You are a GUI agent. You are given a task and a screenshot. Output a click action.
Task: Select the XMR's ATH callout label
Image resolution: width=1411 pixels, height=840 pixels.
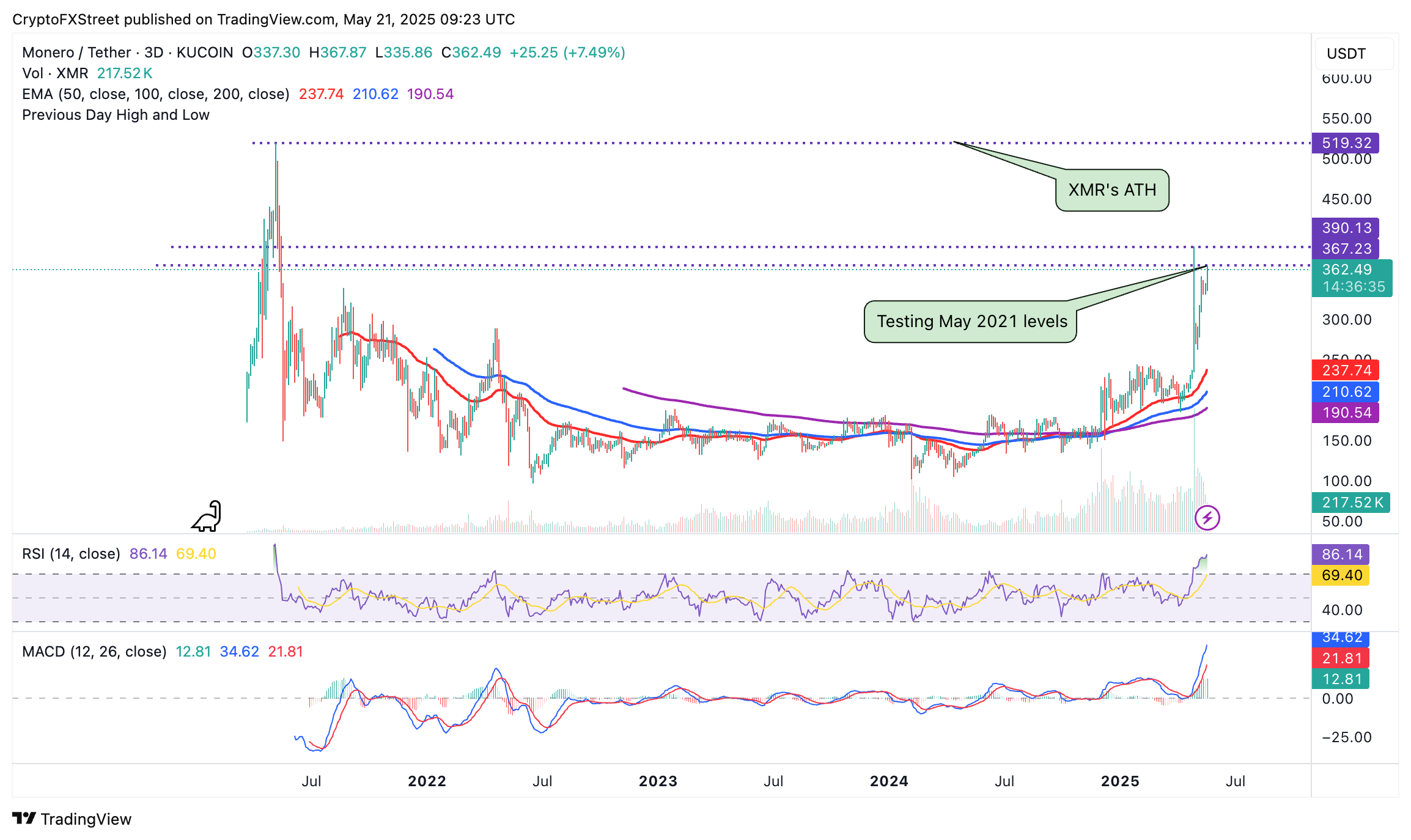(1112, 190)
